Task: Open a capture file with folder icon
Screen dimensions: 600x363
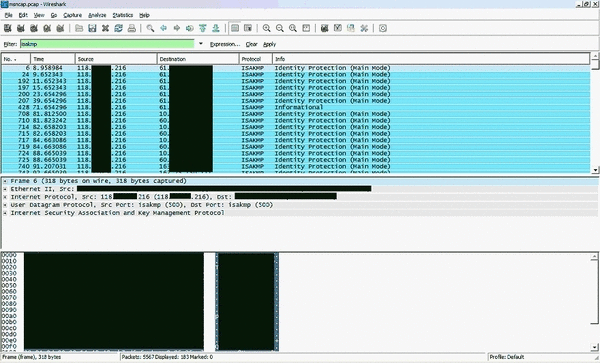Action: [x=79, y=28]
